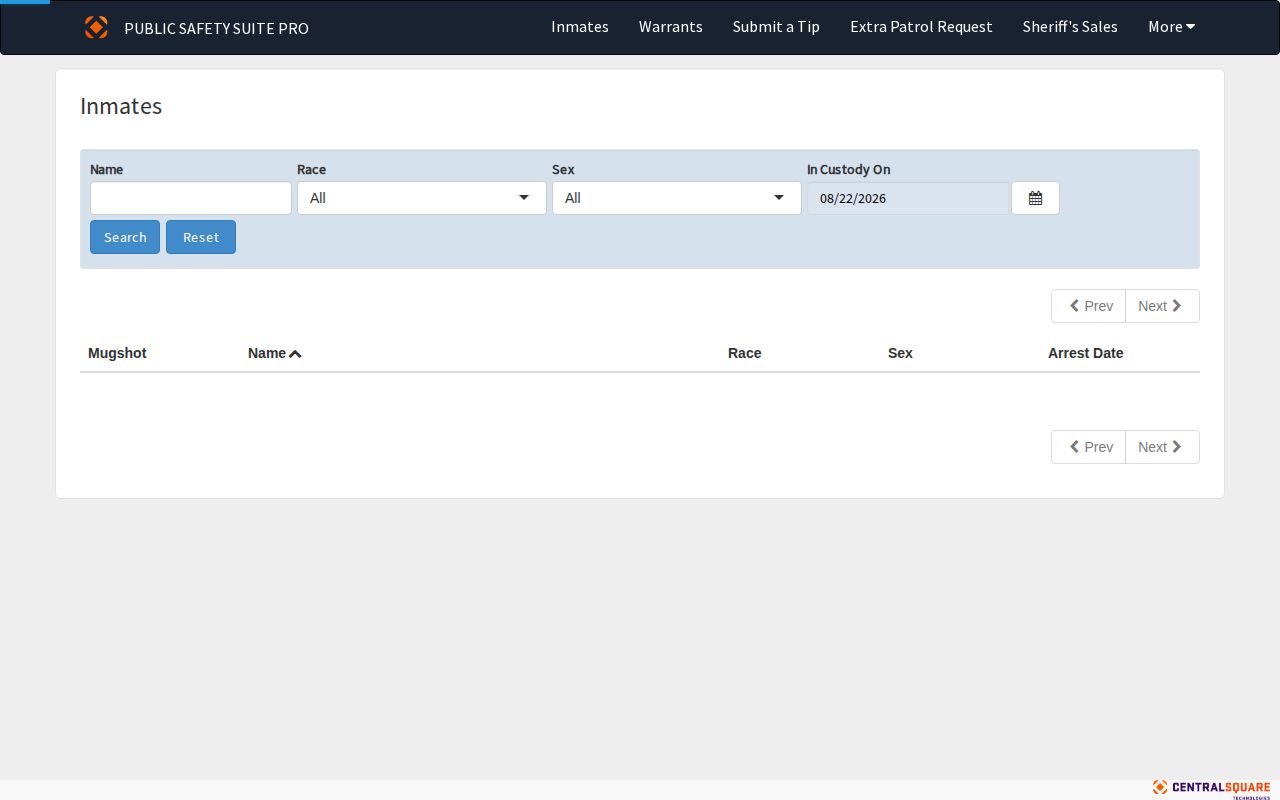This screenshot has width=1280, height=800.
Task: Click the Race column header
Action: click(745, 353)
